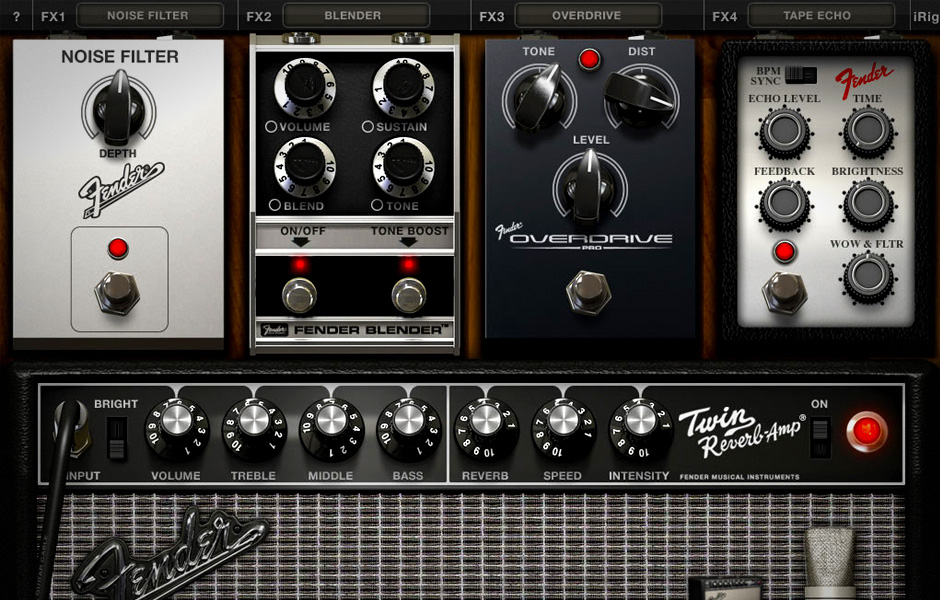This screenshot has height=600, width=940.
Task: Click the amp Input jack
Action: [72, 429]
